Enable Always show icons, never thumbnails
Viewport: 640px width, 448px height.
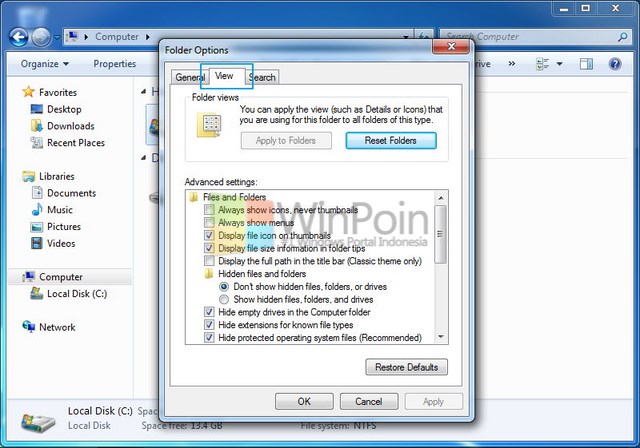(209, 210)
